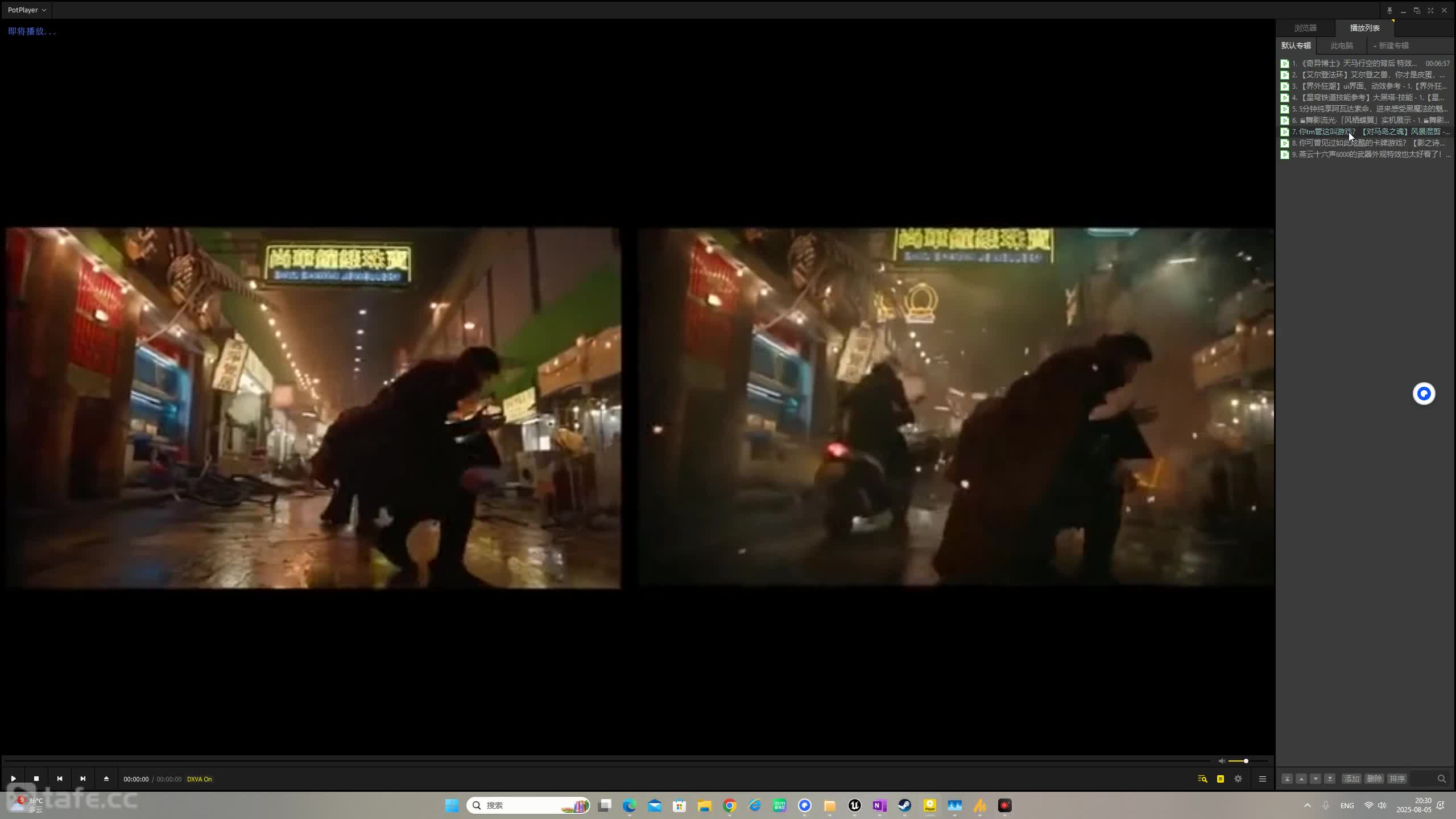Move playlist item down one
Image resolution: width=1456 pixels, height=819 pixels.
click(x=1316, y=779)
